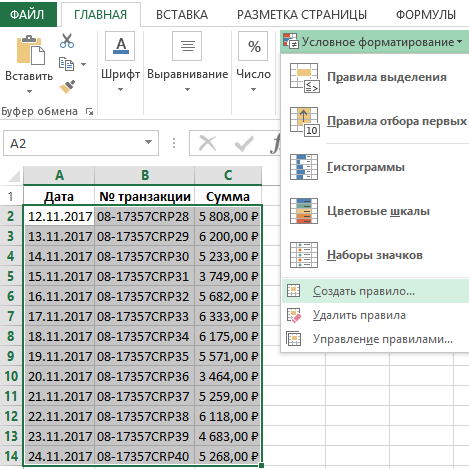Select Управление правилами... menu entry
This screenshot has height=469, width=469.
[x=375, y=339]
